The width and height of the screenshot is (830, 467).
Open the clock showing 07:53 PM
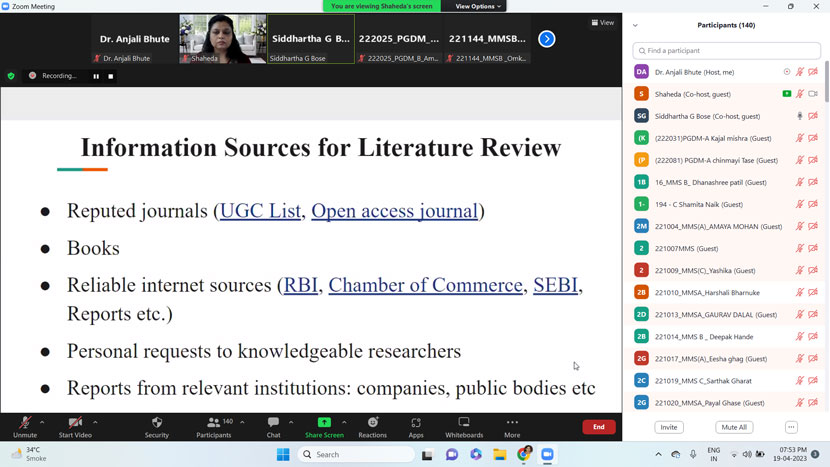pyautogui.click(x=790, y=454)
